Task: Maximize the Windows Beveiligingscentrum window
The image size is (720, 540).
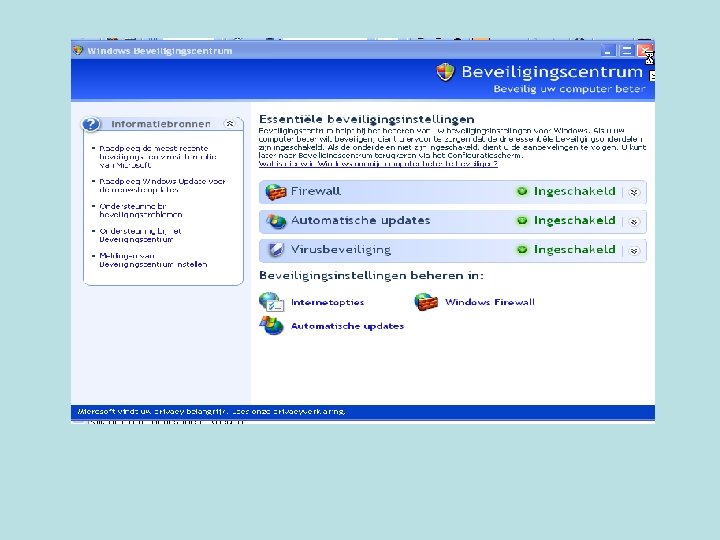Action: pyautogui.click(x=625, y=51)
